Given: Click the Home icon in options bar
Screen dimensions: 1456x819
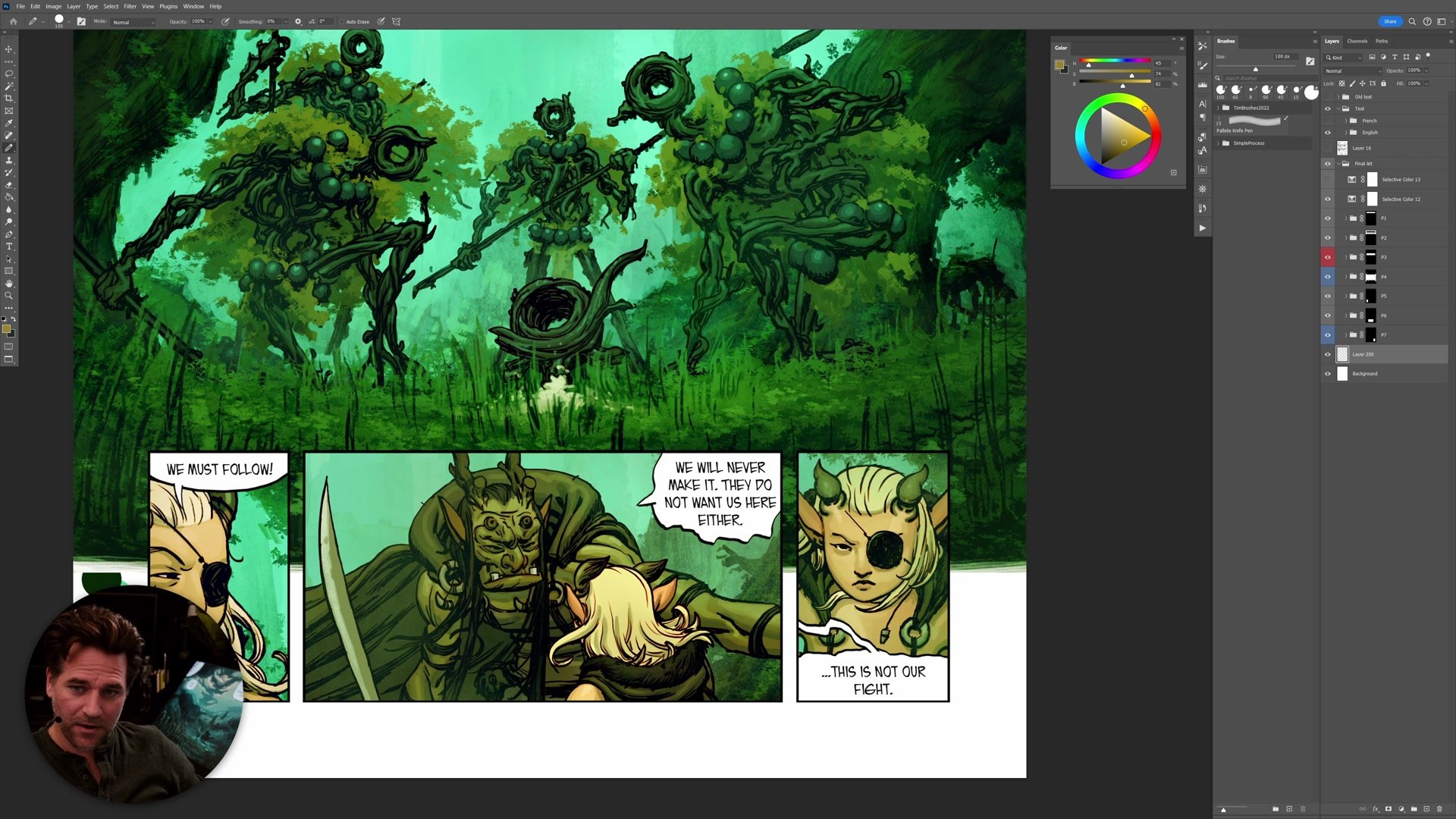Looking at the screenshot, I should (13, 22).
